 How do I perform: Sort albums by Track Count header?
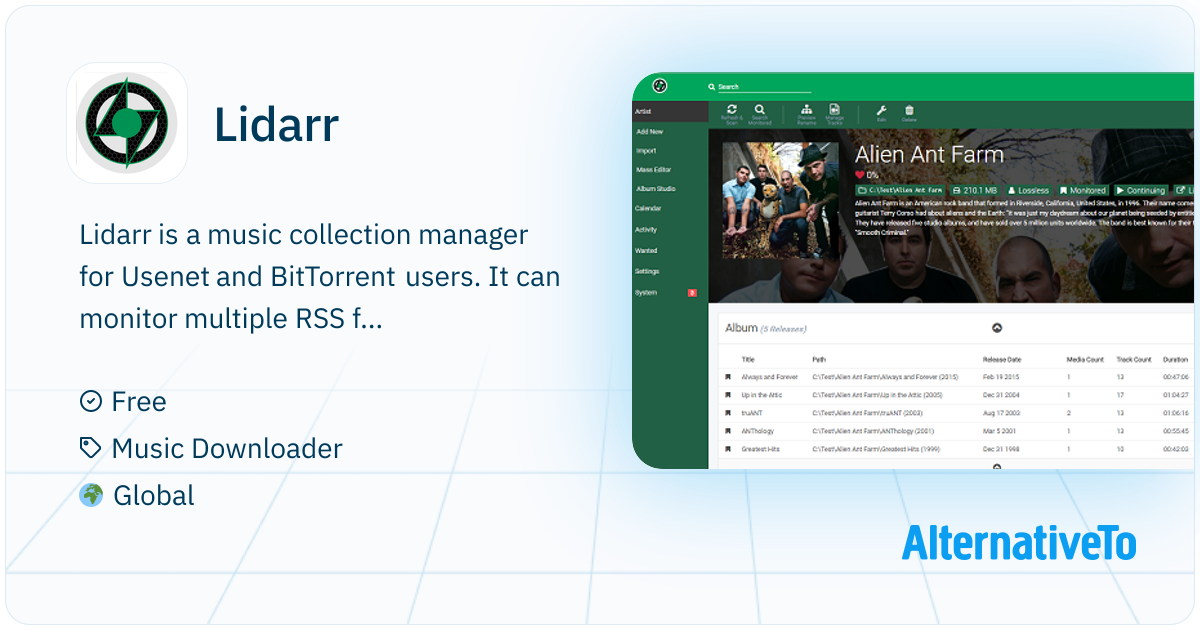tap(1134, 359)
